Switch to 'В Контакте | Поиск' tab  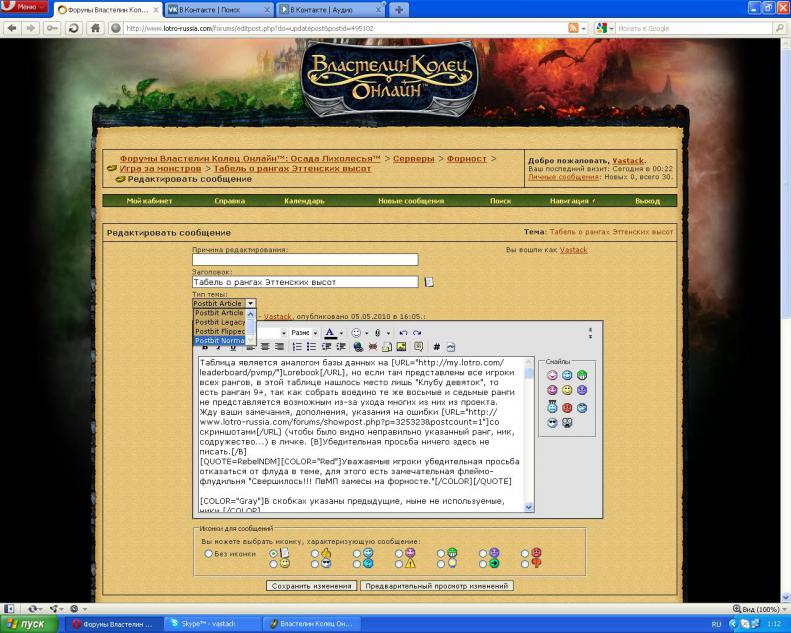click(219, 10)
